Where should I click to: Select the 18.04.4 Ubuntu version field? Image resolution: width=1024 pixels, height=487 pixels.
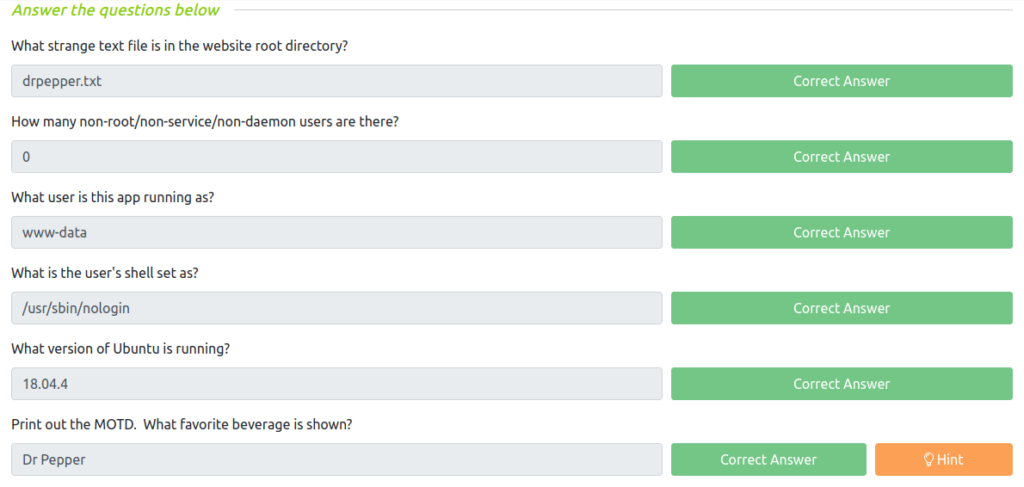tap(337, 384)
